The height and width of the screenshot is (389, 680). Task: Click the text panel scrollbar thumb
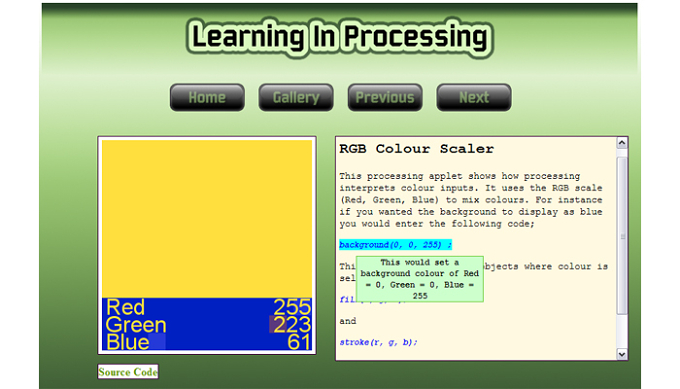622,236
